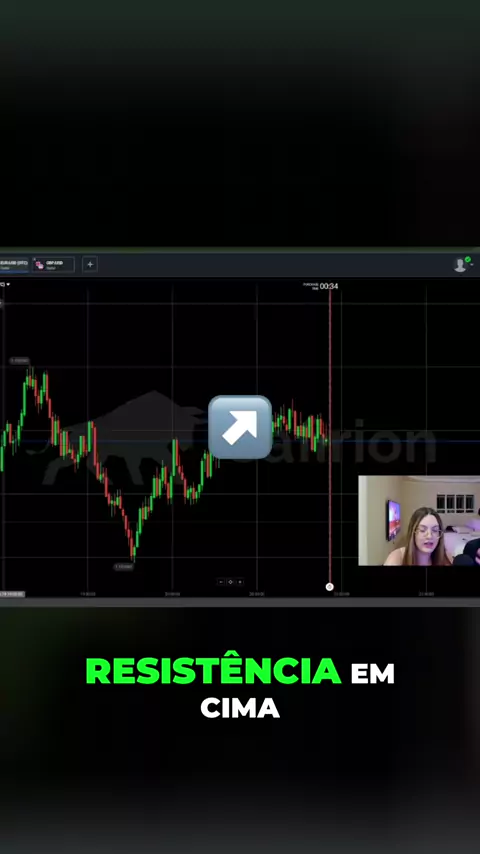Select the EUR/USD (OTC) tab
Screen dimensions: 480x854
click(x=14, y=265)
